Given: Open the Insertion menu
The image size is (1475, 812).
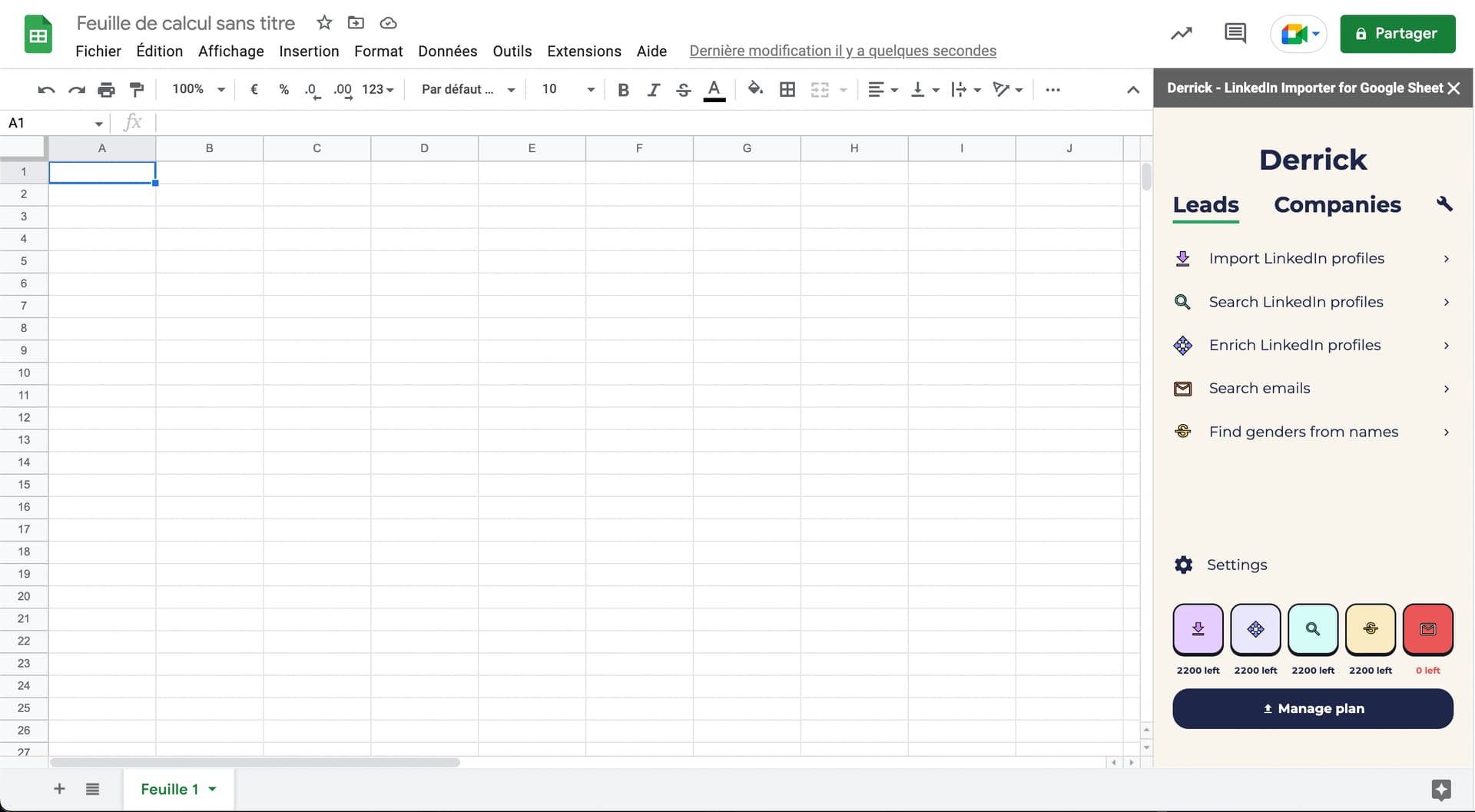Looking at the screenshot, I should [x=309, y=51].
